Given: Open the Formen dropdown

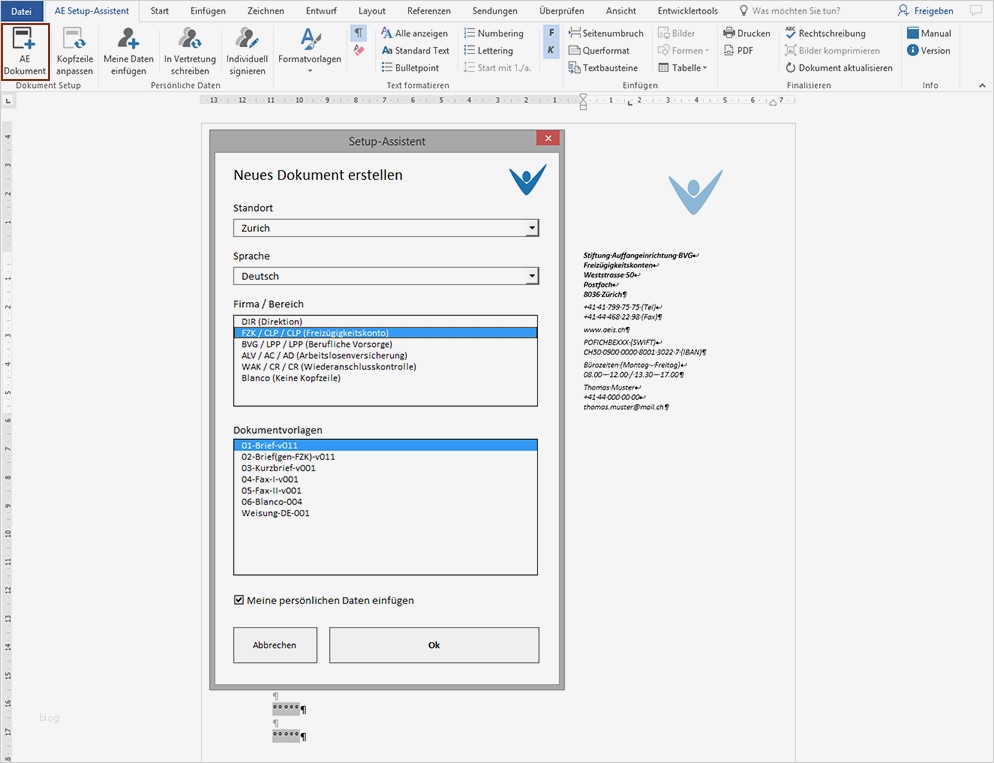Looking at the screenshot, I should pyautogui.click(x=683, y=50).
